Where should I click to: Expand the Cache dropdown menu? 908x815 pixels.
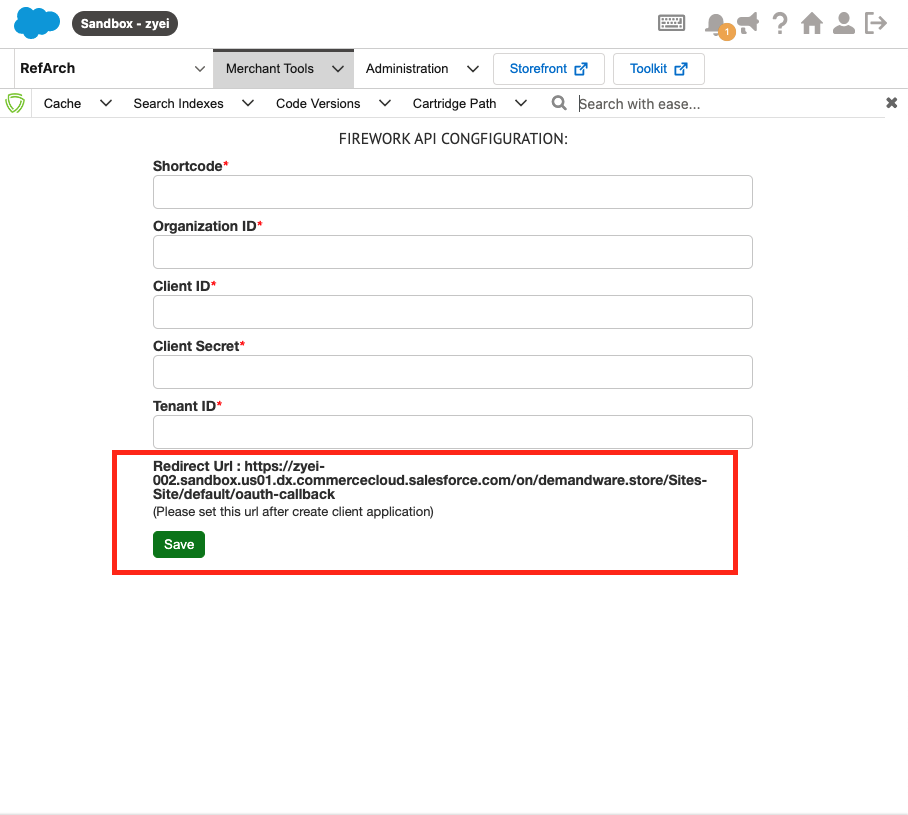point(77,103)
